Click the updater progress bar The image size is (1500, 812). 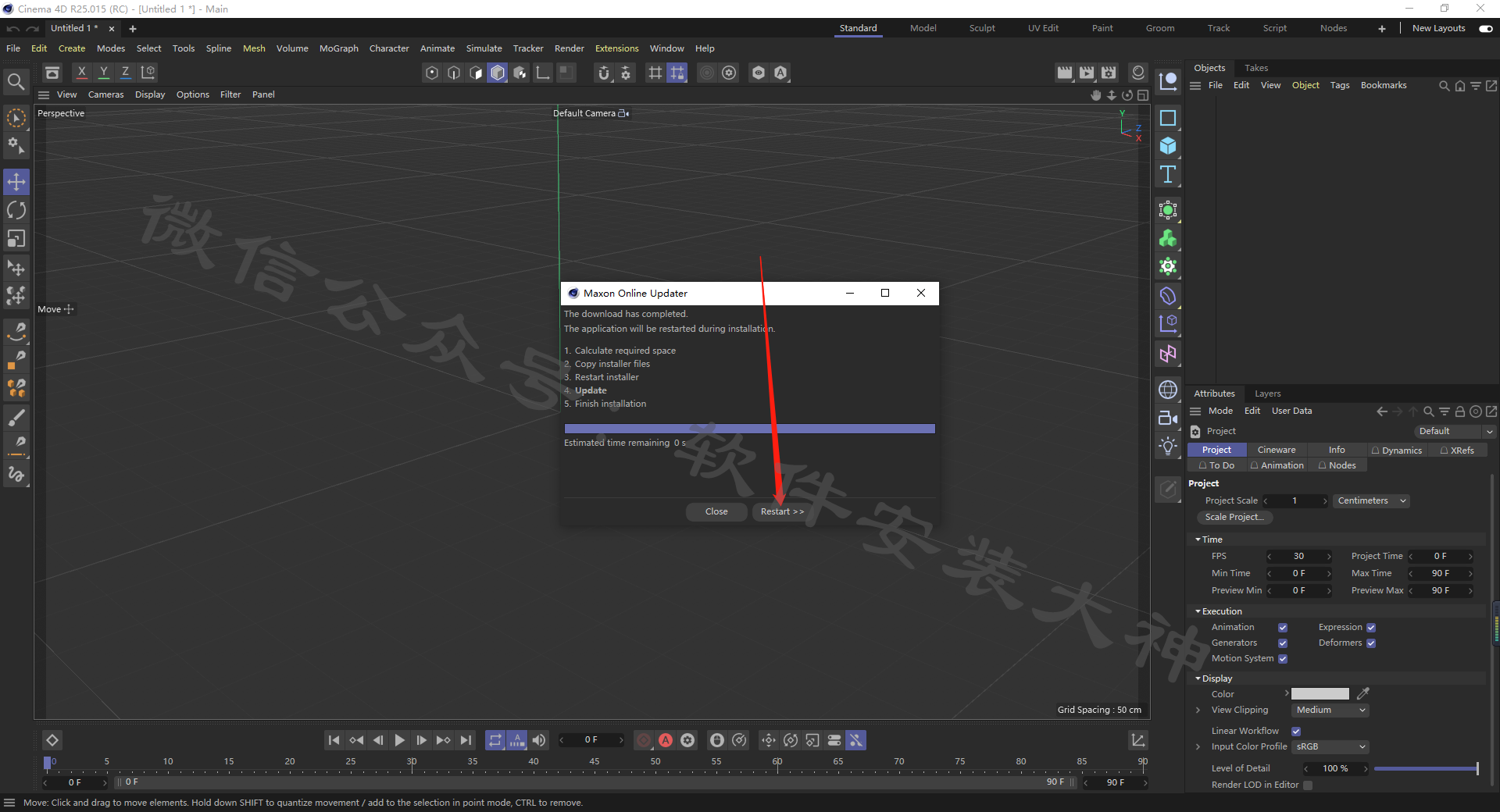pyautogui.click(x=749, y=429)
